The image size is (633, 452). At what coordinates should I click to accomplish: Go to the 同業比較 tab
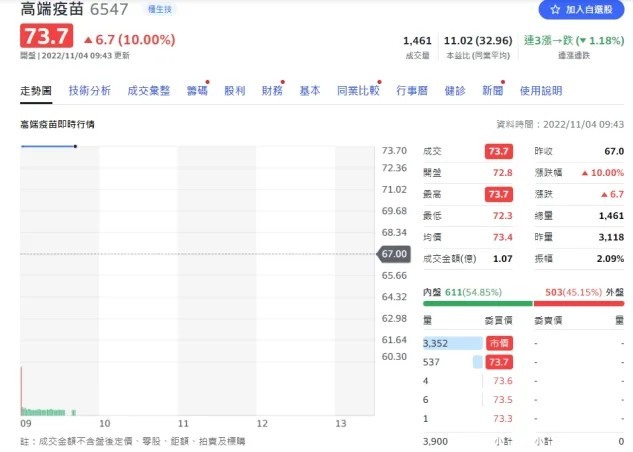click(358, 91)
